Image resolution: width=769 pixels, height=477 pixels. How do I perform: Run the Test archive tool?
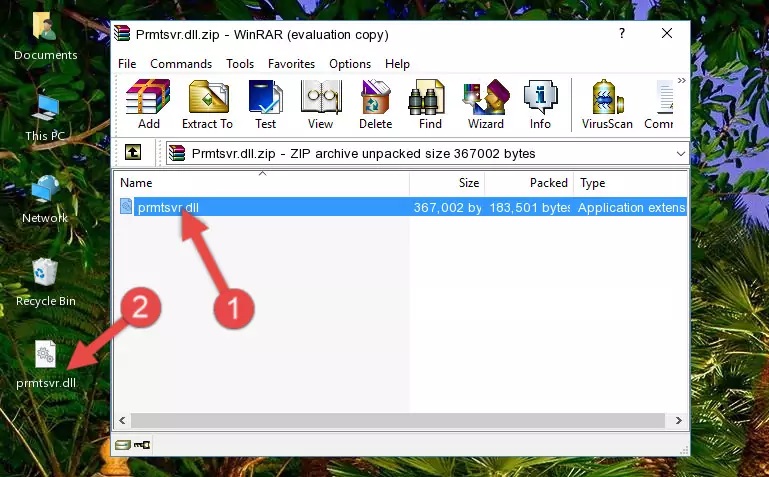click(x=265, y=104)
